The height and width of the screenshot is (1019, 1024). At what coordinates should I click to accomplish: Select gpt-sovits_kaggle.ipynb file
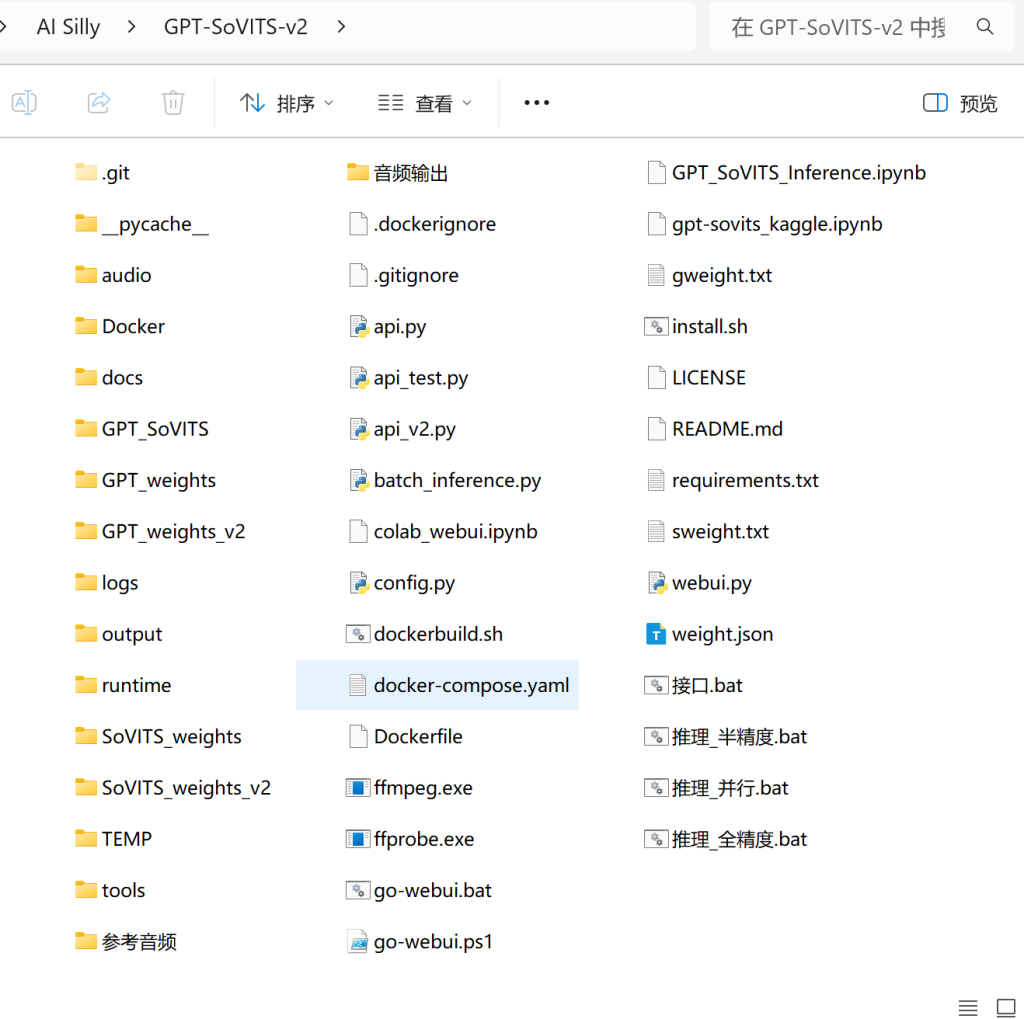pyautogui.click(x=765, y=224)
